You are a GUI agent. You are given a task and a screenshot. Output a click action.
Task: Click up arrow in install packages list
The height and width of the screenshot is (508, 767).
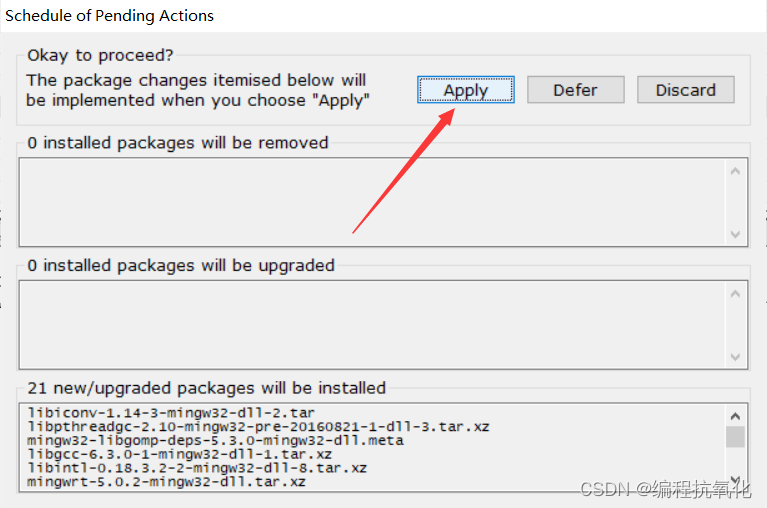pyautogui.click(x=735, y=416)
